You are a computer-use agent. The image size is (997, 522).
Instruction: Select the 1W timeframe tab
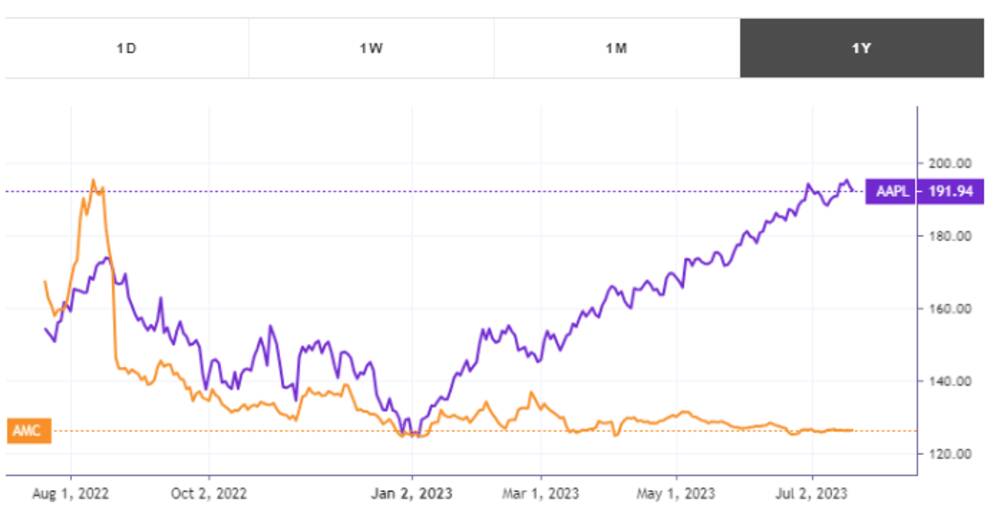click(x=371, y=48)
